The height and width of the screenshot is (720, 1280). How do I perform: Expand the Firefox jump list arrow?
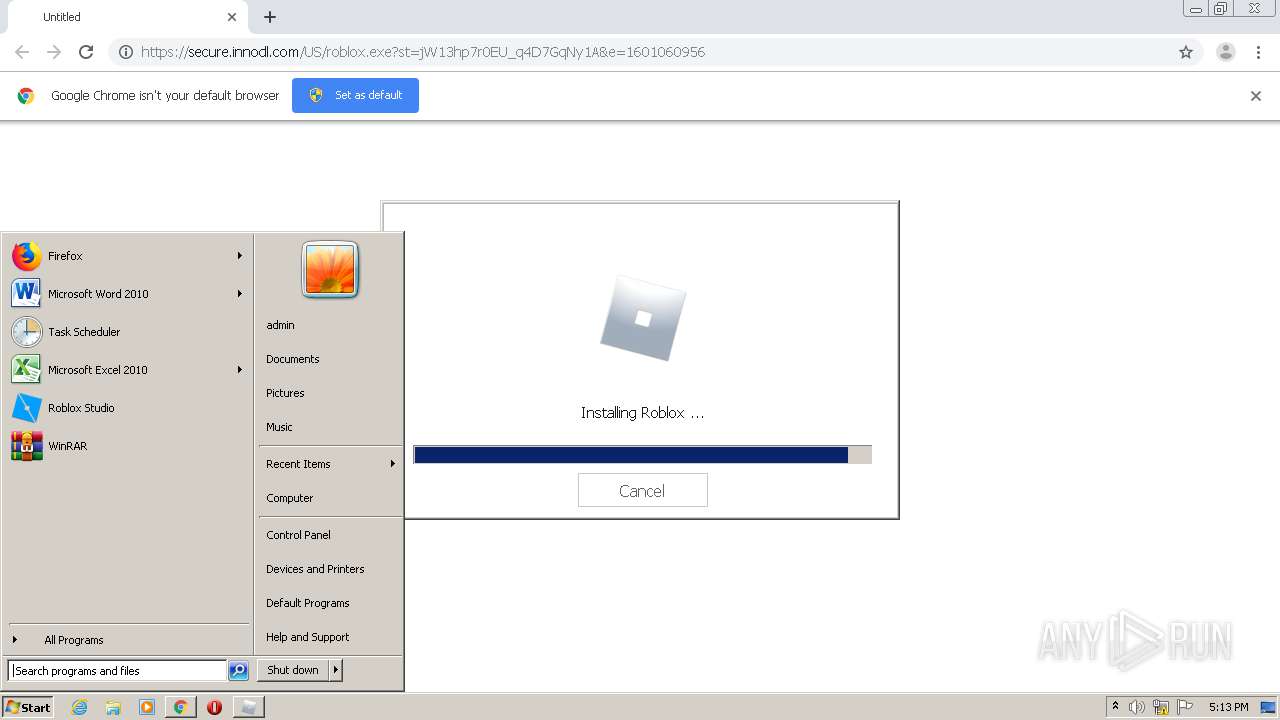point(240,256)
